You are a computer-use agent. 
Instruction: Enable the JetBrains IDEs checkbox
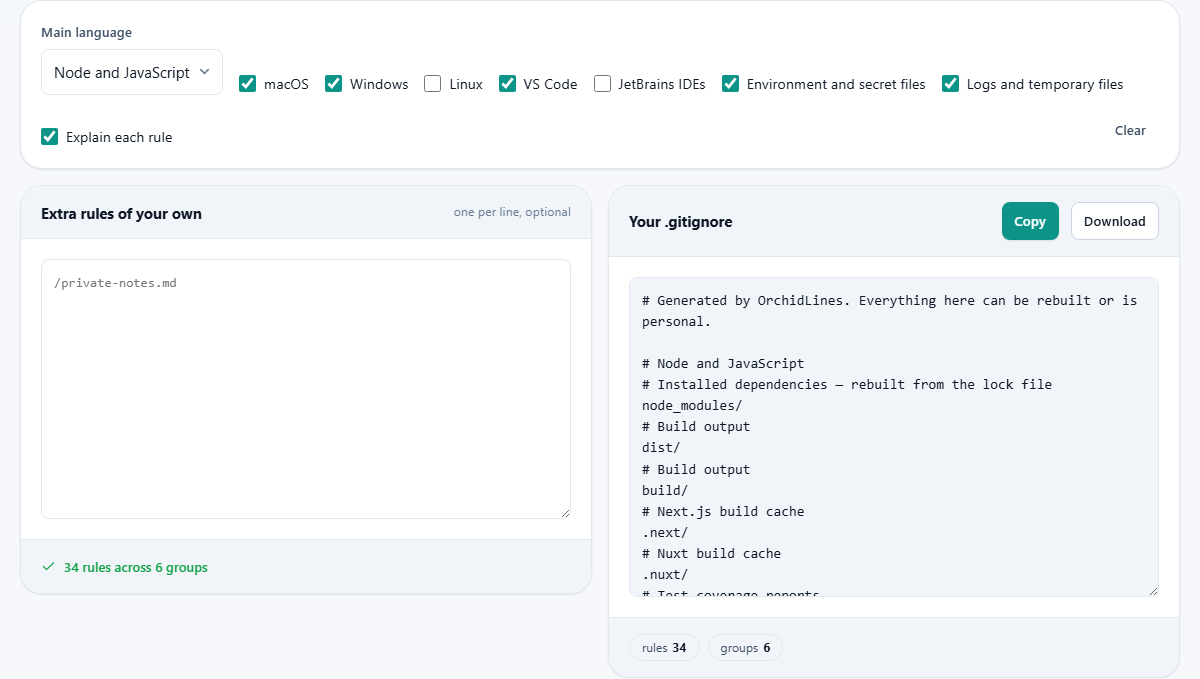coord(602,84)
